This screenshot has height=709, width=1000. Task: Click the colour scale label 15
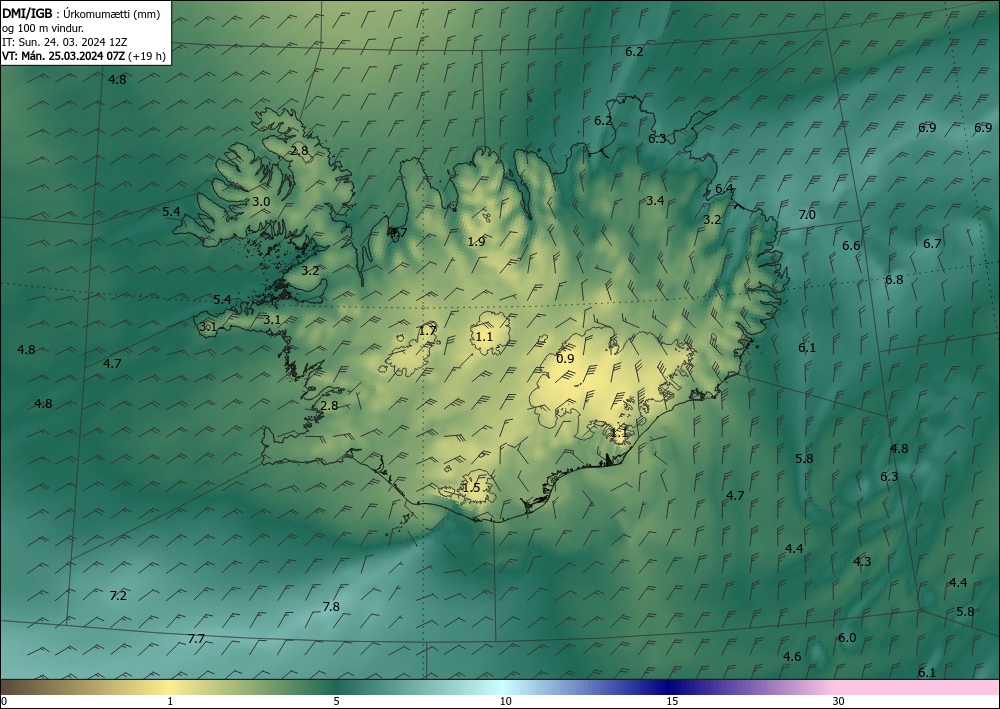click(672, 702)
